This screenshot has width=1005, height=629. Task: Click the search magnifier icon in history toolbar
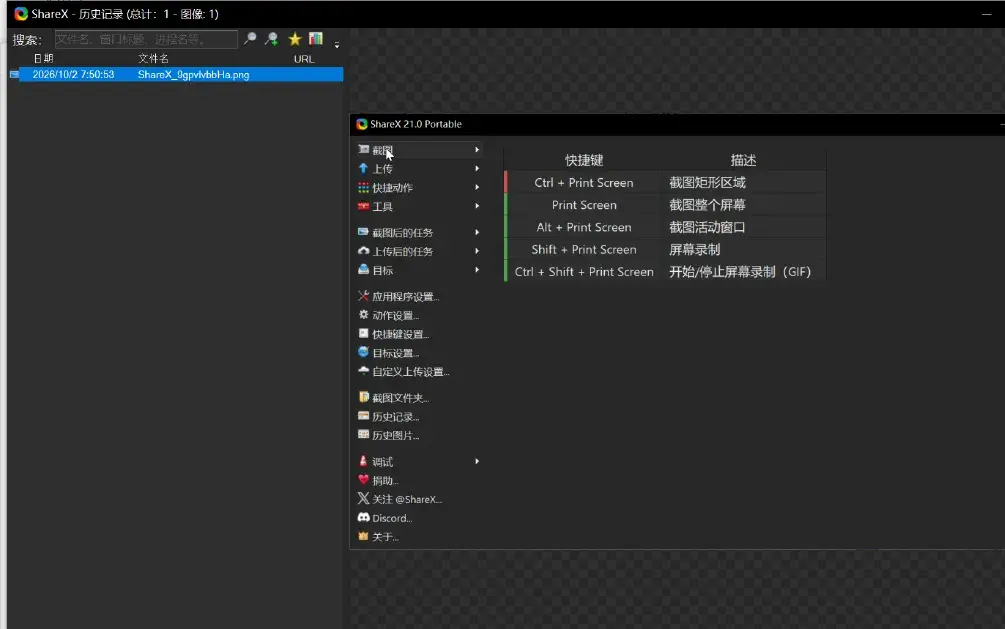250,39
